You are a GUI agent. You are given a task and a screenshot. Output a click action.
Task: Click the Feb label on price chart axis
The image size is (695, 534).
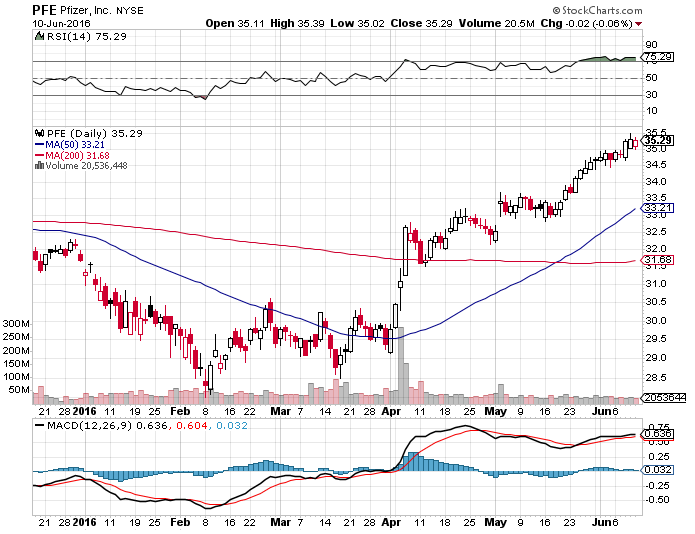[x=180, y=411]
